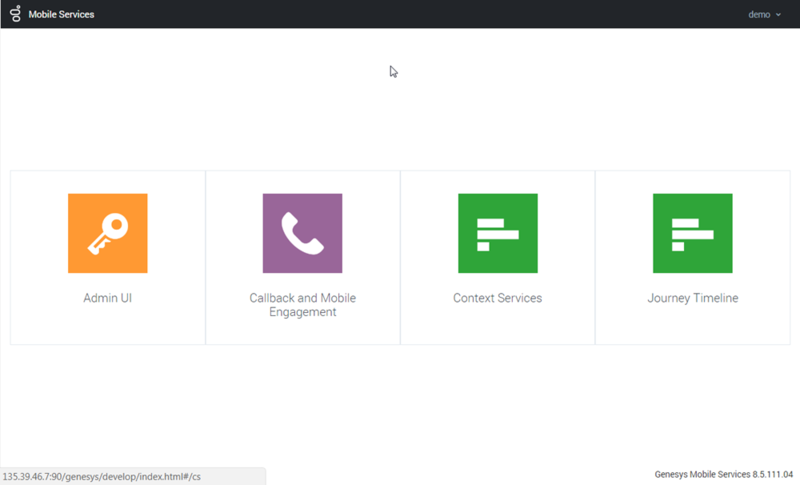Select the Context Services text label
The height and width of the screenshot is (485, 800).
[497, 298]
